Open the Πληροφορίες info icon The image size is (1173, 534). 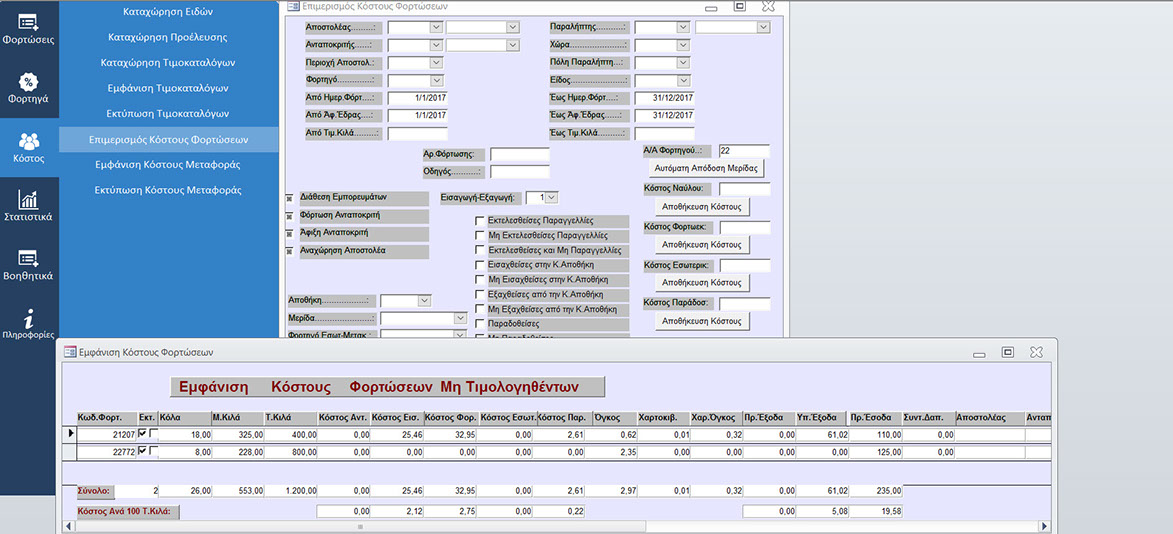pyautogui.click(x=28, y=323)
